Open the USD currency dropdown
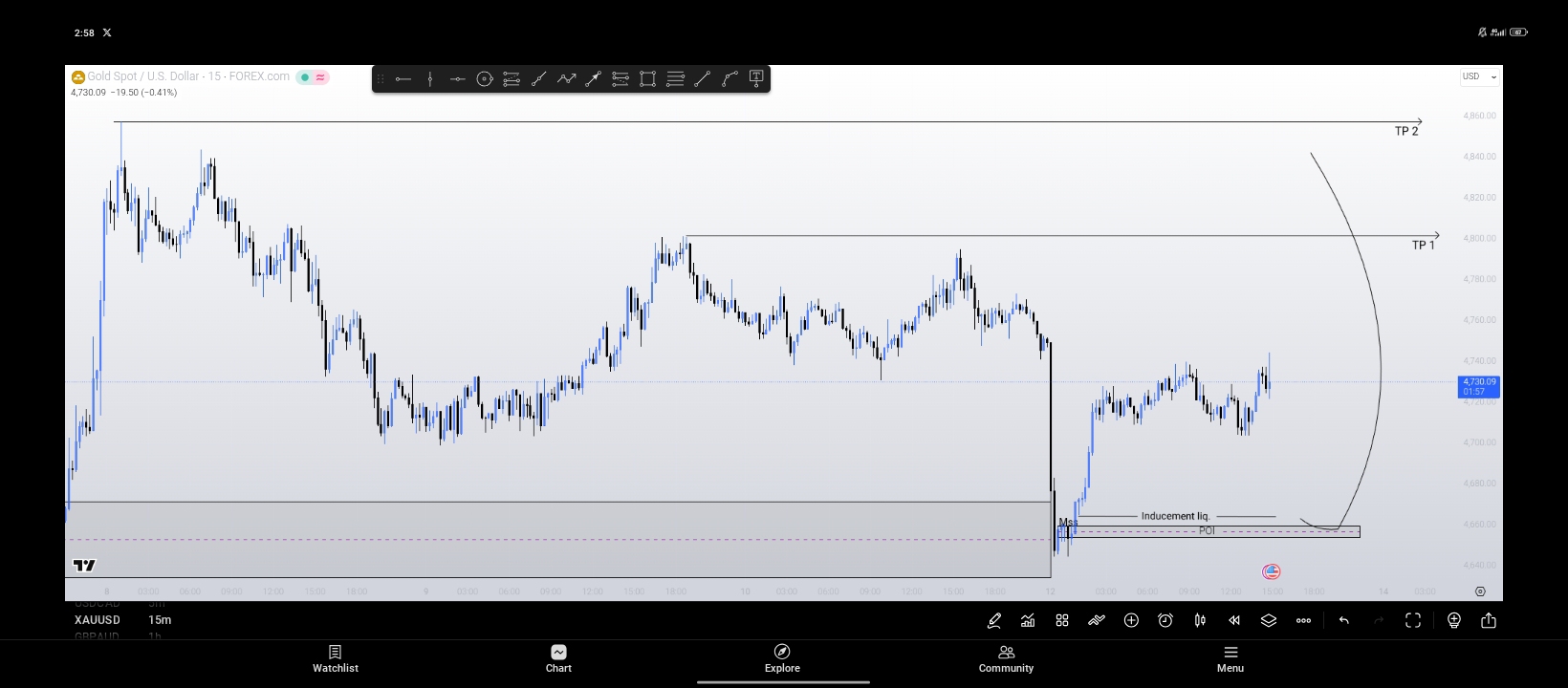The height and width of the screenshot is (688, 1568). [1479, 76]
